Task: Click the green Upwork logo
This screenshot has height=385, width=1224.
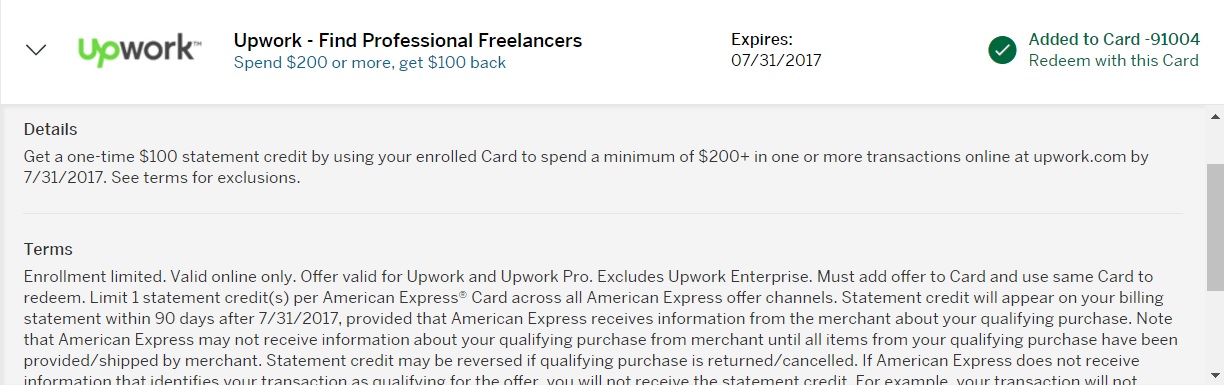Action: point(140,51)
